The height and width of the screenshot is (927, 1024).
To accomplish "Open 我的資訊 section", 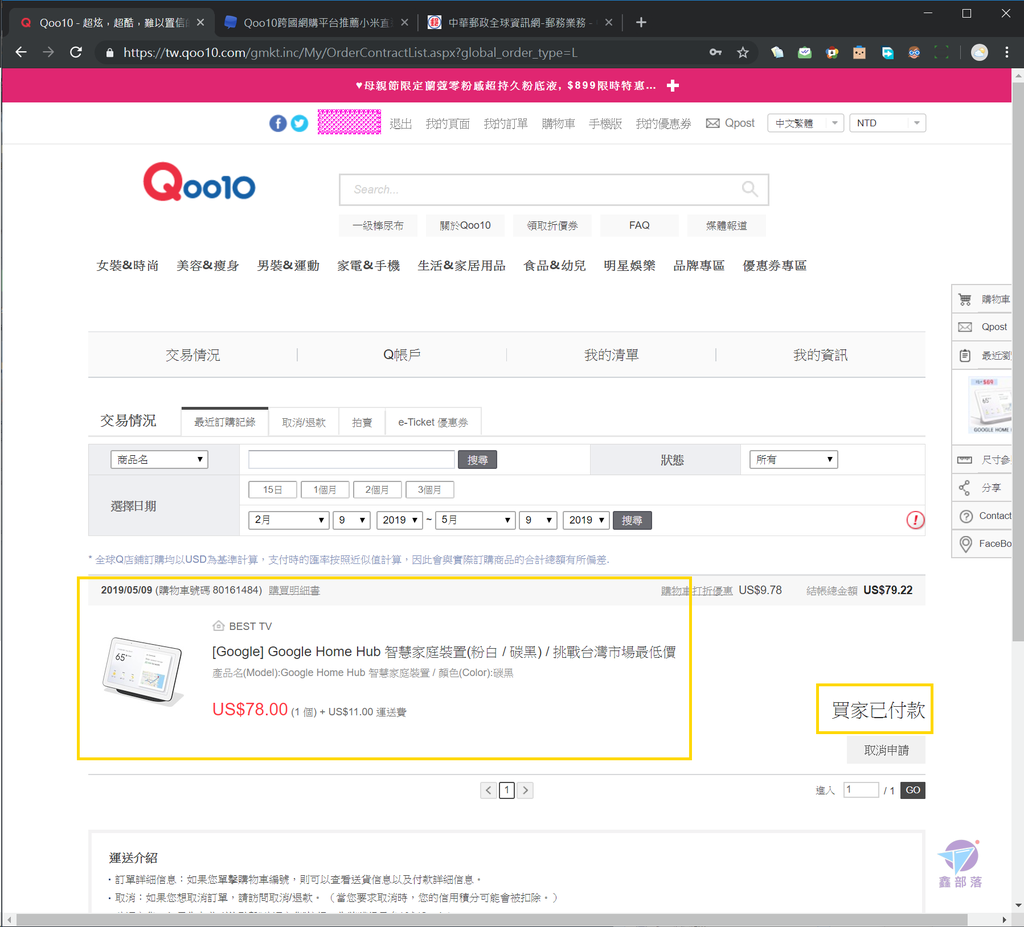I will (x=820, y=355).
